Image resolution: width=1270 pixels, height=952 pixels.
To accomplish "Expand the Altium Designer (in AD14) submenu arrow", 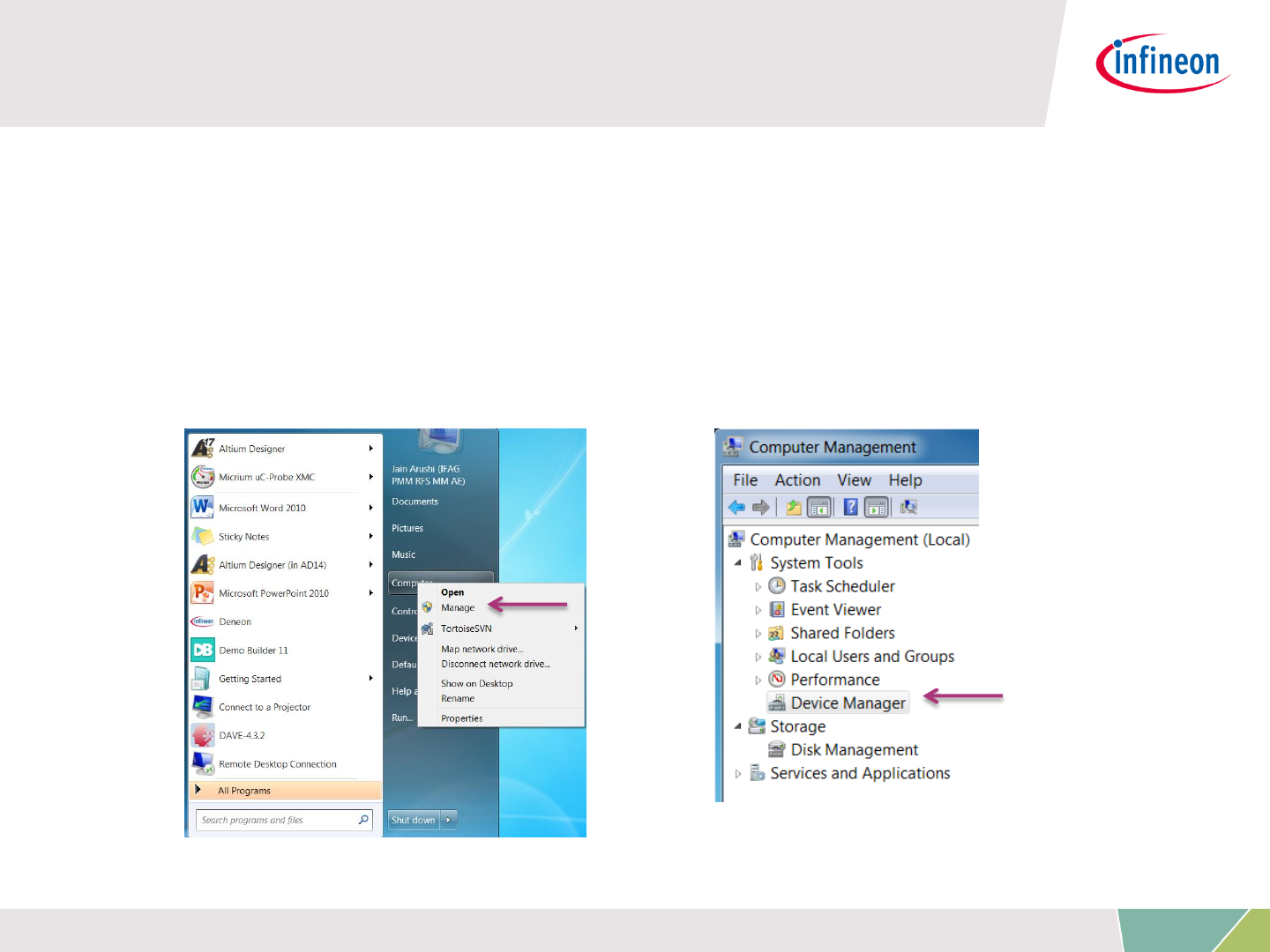I will coord(371,565).
